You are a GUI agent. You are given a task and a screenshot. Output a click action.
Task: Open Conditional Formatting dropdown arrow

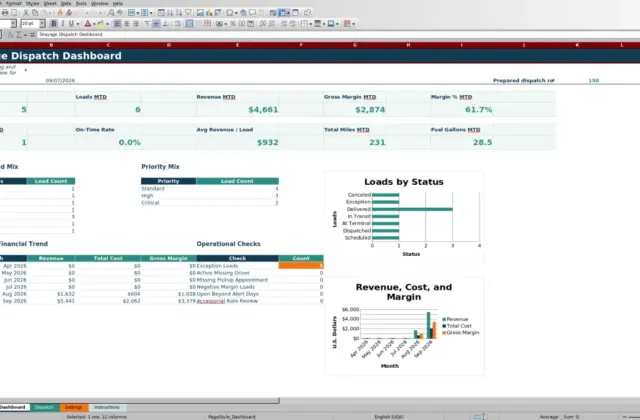point(353,24)
